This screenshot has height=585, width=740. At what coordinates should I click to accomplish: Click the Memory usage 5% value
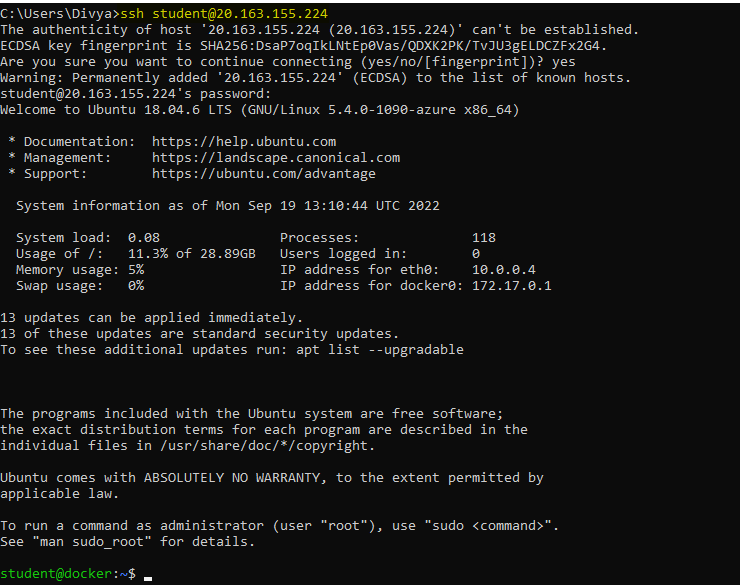(x=136, y=270)
